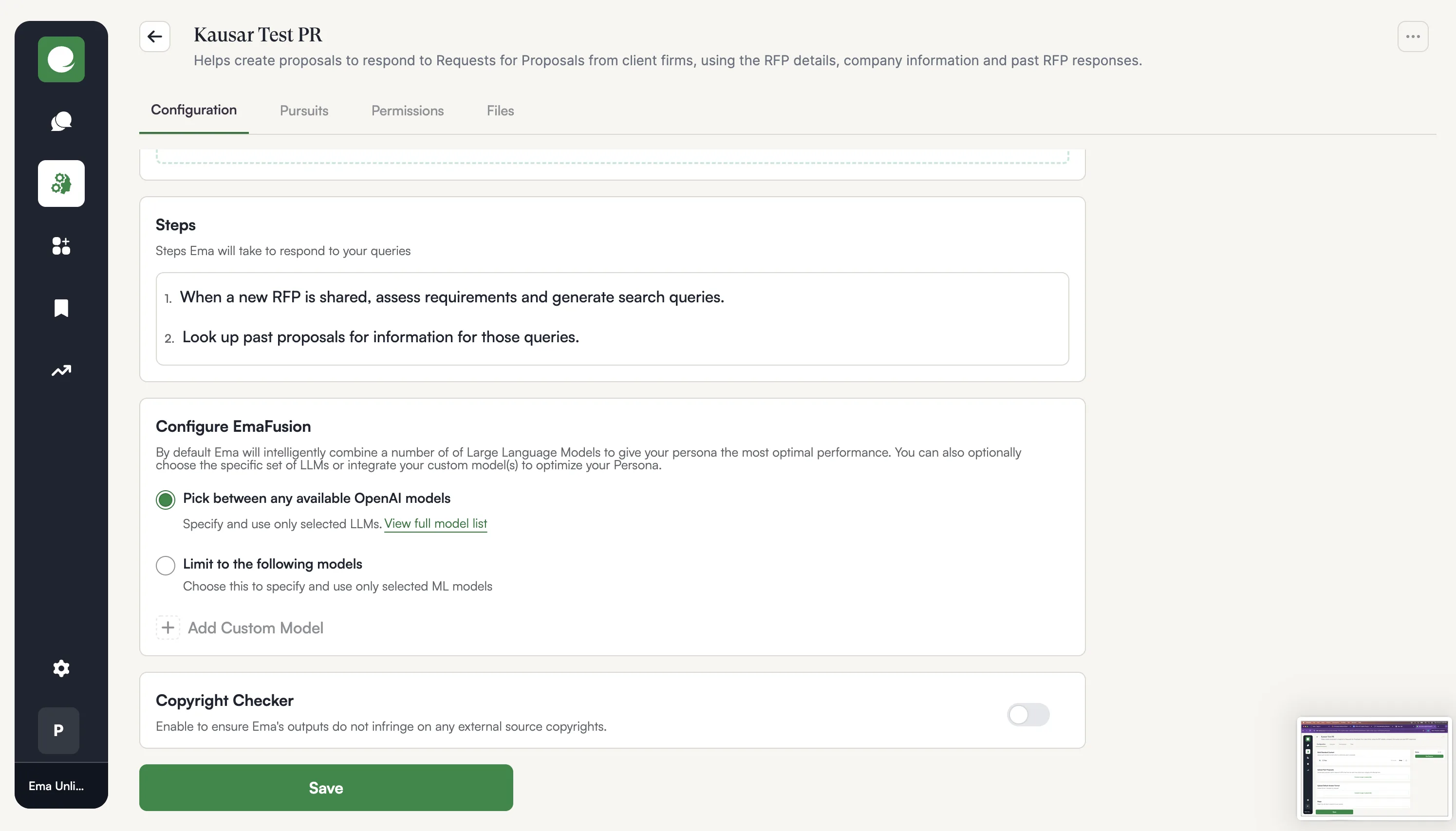Switch to the Permissions tab
The image size is (1456, 831).
coord(408,111)
